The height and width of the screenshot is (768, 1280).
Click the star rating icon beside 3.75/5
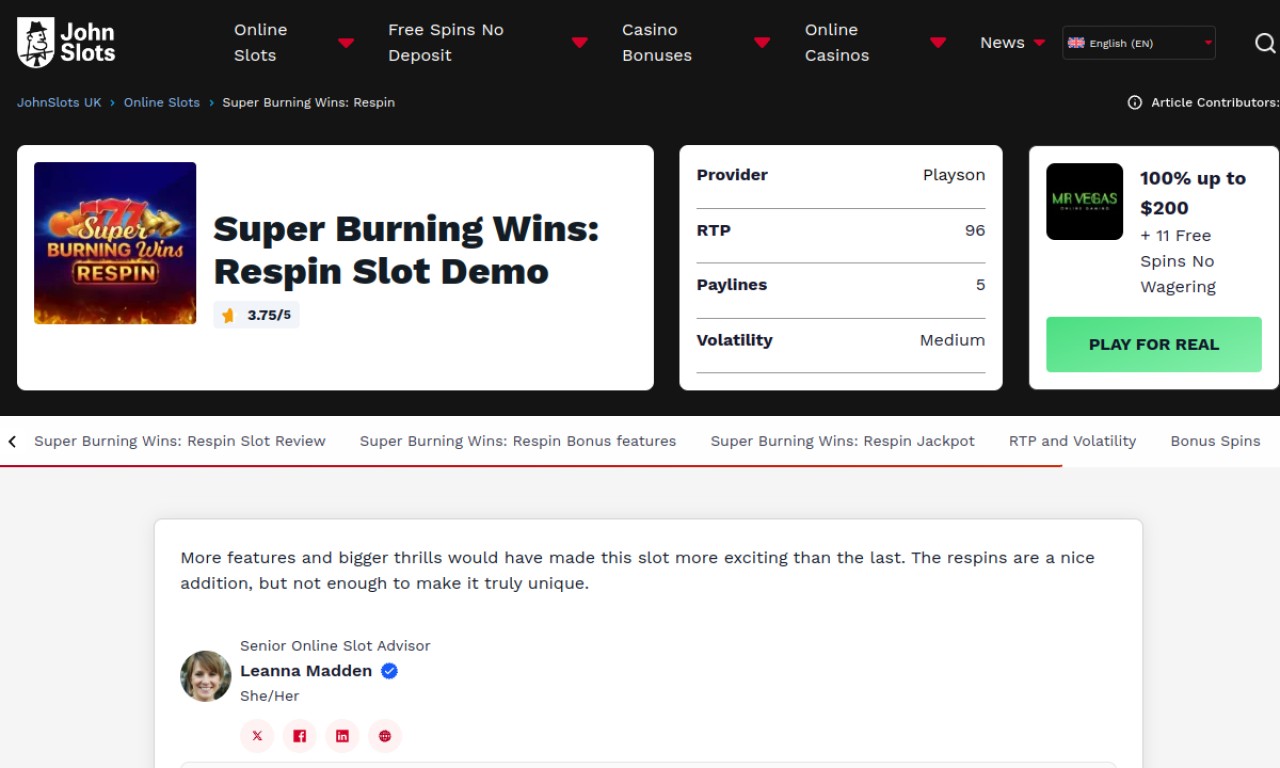pos(228,315)
